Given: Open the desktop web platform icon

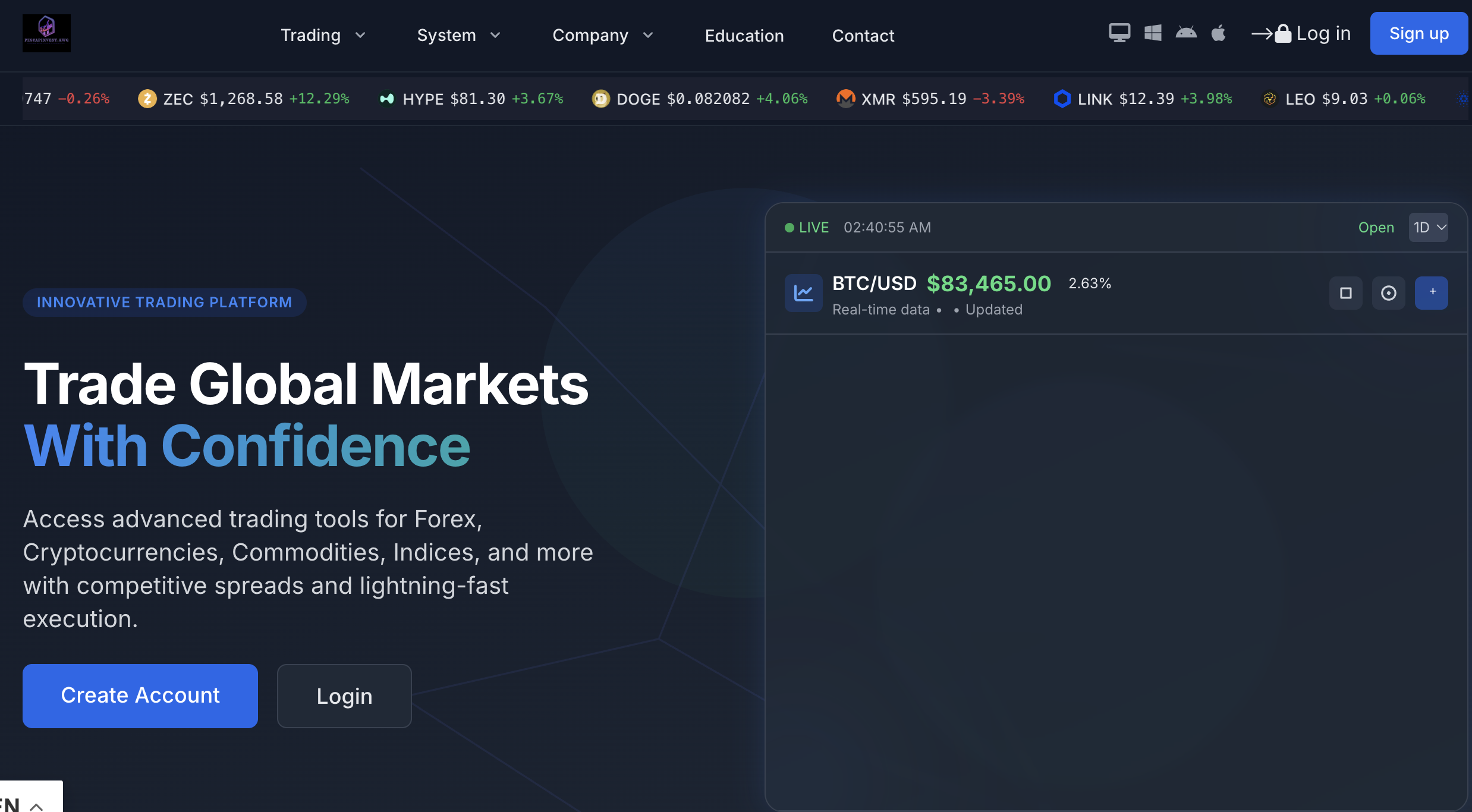Looking at the screenshot, I should tap(1119, 33).
